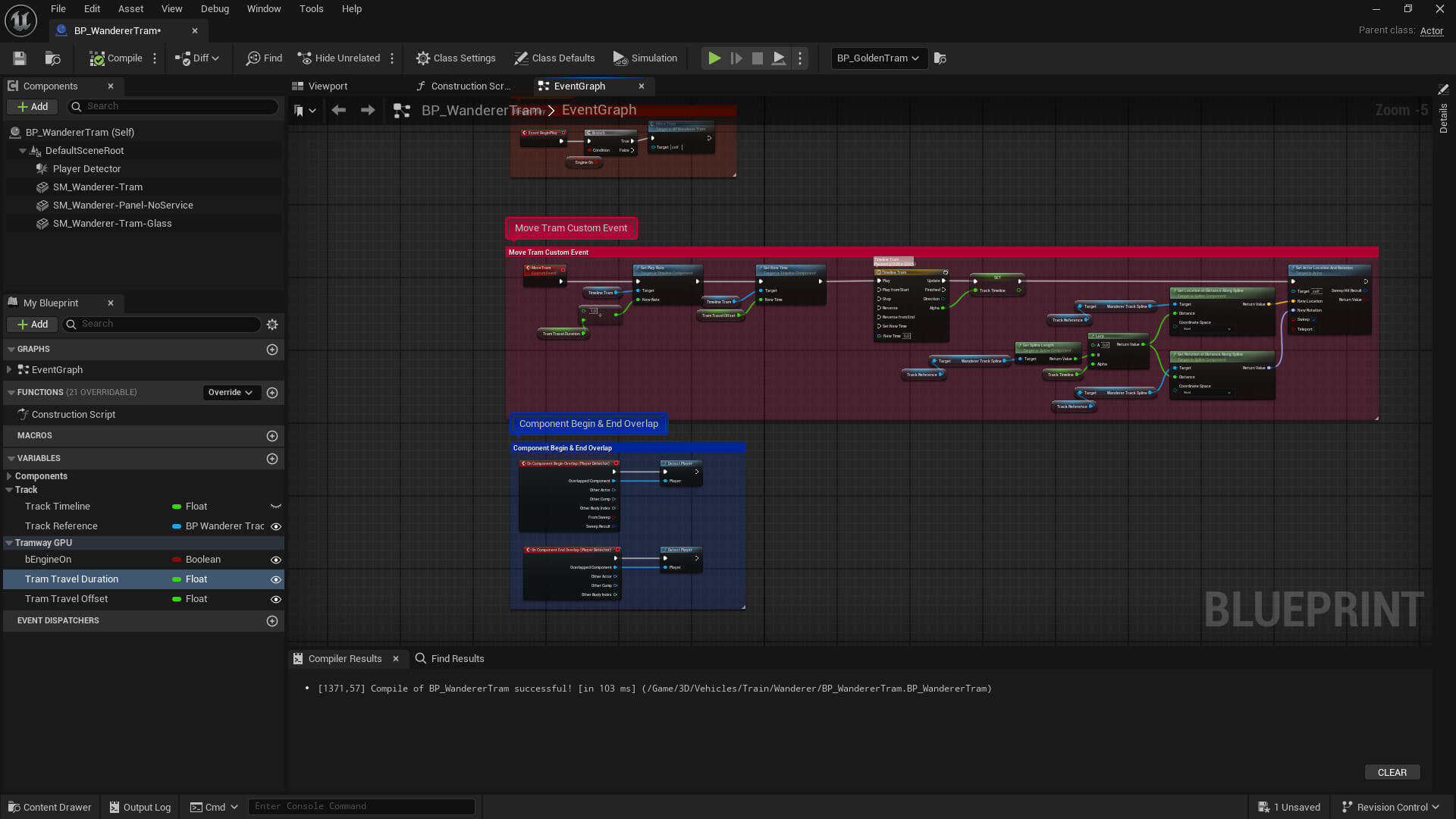
Task: Switch to the Viewport tab
Action: (327, 86)
